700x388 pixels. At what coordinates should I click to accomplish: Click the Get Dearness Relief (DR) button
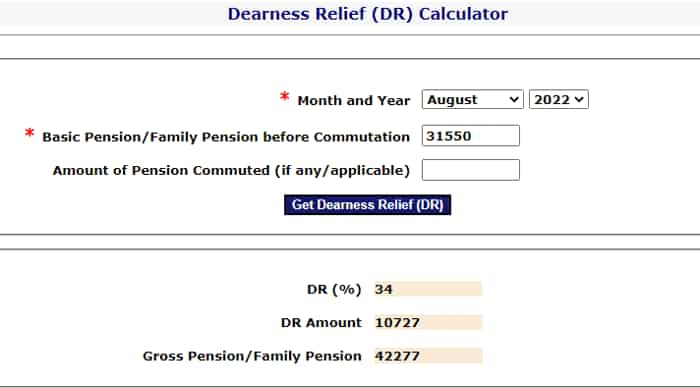tap(367, 204)
